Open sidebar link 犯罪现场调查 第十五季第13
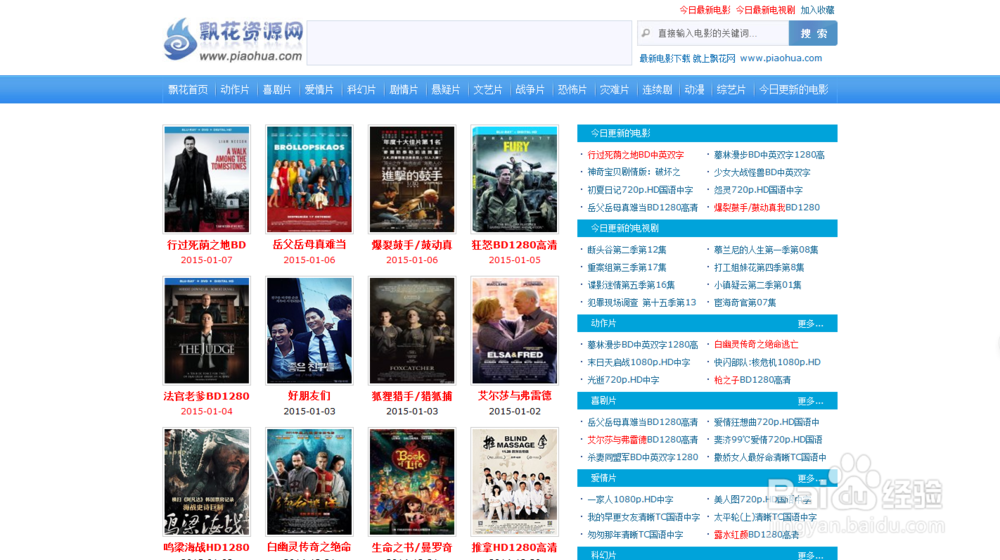The width and height of the screenshot is (1000, 560). coord(642,302)
